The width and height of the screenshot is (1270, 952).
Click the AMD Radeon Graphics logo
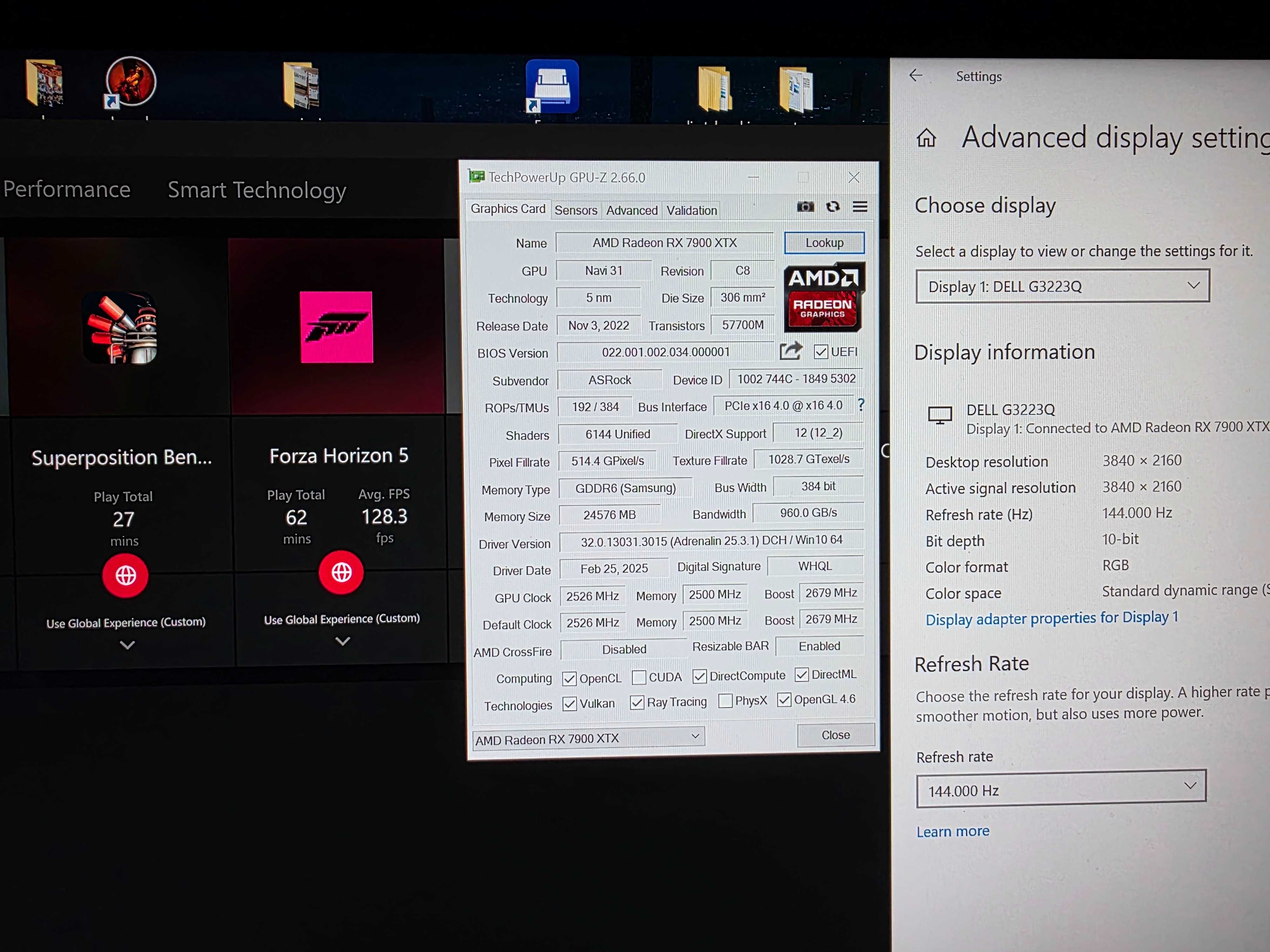(824, 297)
